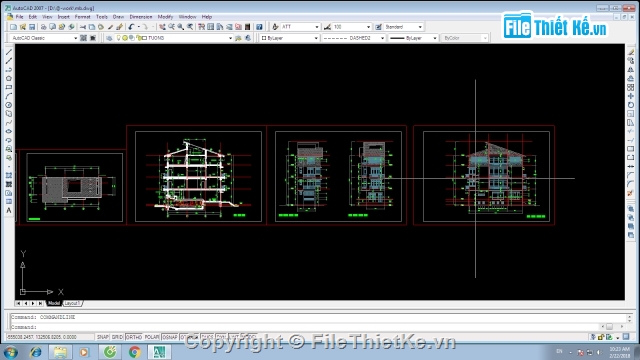Open the ByColor plot style box
640x360 pixels.
point(464,38)
